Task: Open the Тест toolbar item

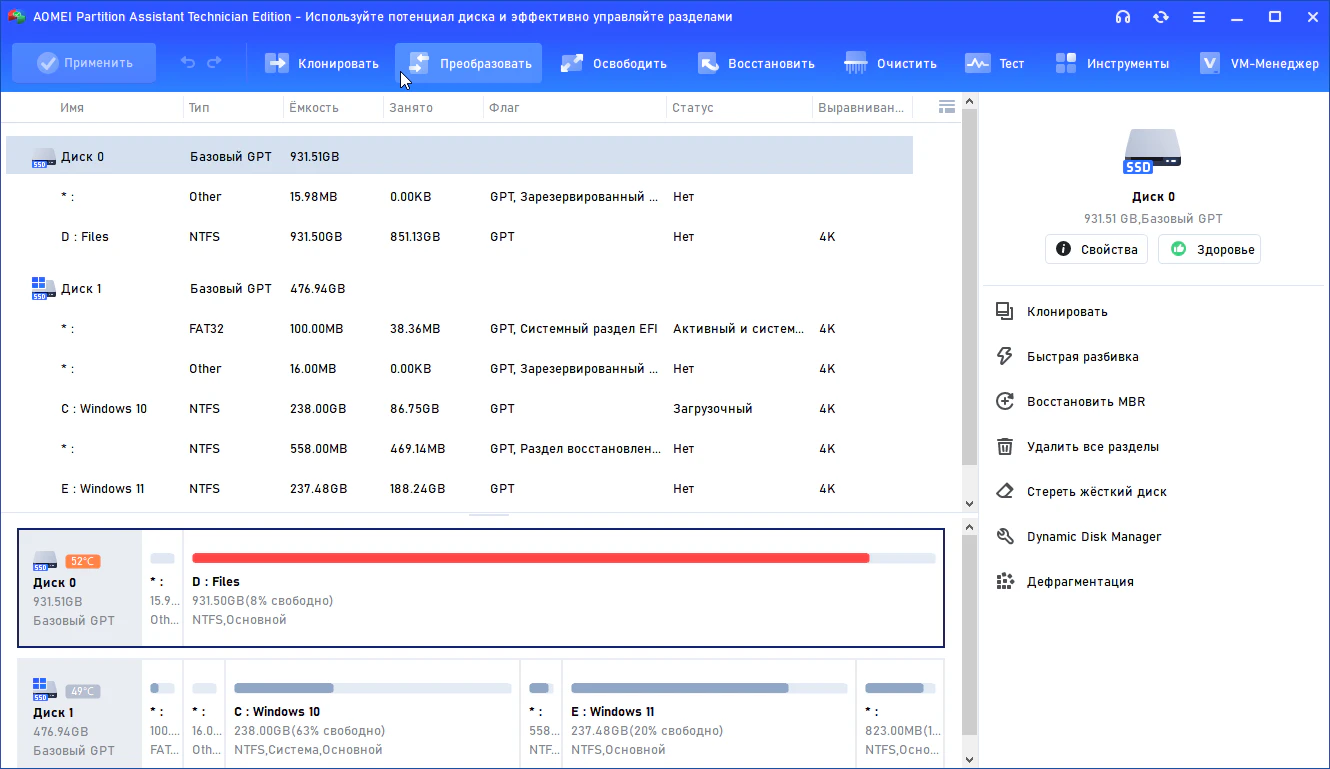Action: click(994, 63)
